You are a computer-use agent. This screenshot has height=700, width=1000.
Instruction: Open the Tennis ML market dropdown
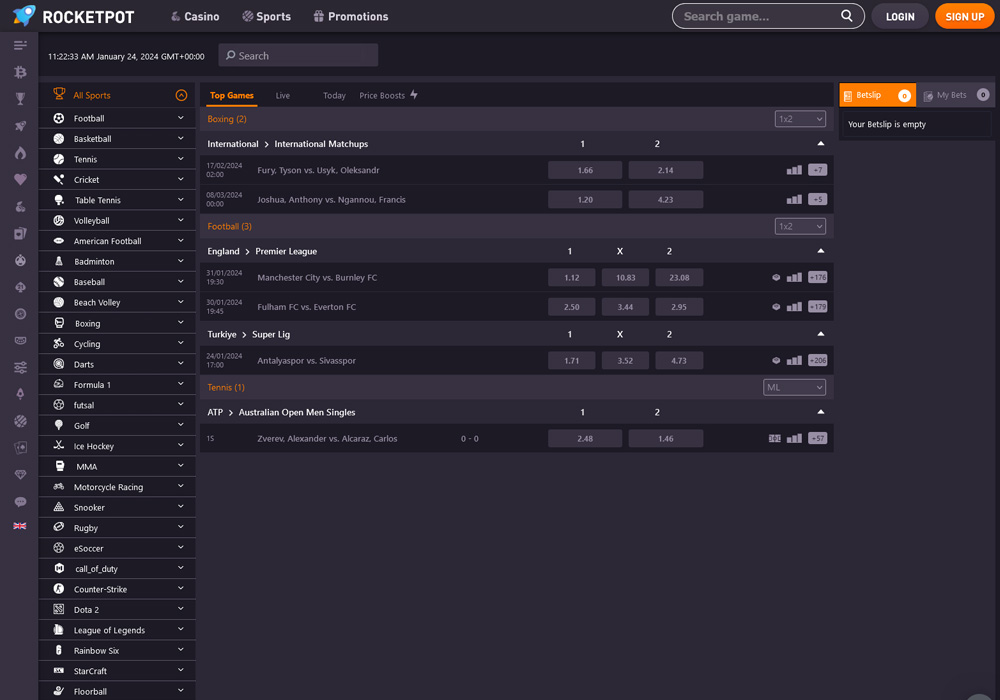[x=795, y=388]
